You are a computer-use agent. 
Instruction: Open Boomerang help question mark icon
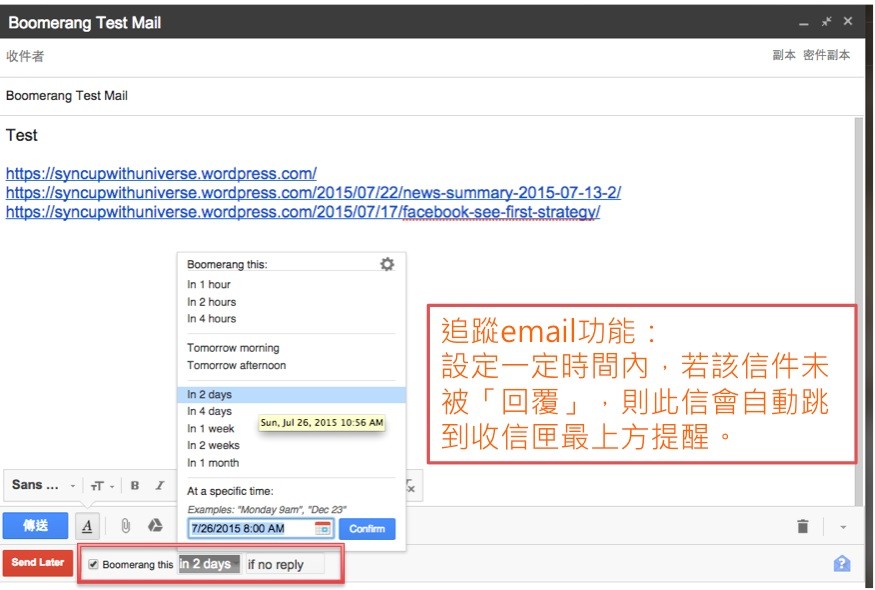(x=842, y=564)
